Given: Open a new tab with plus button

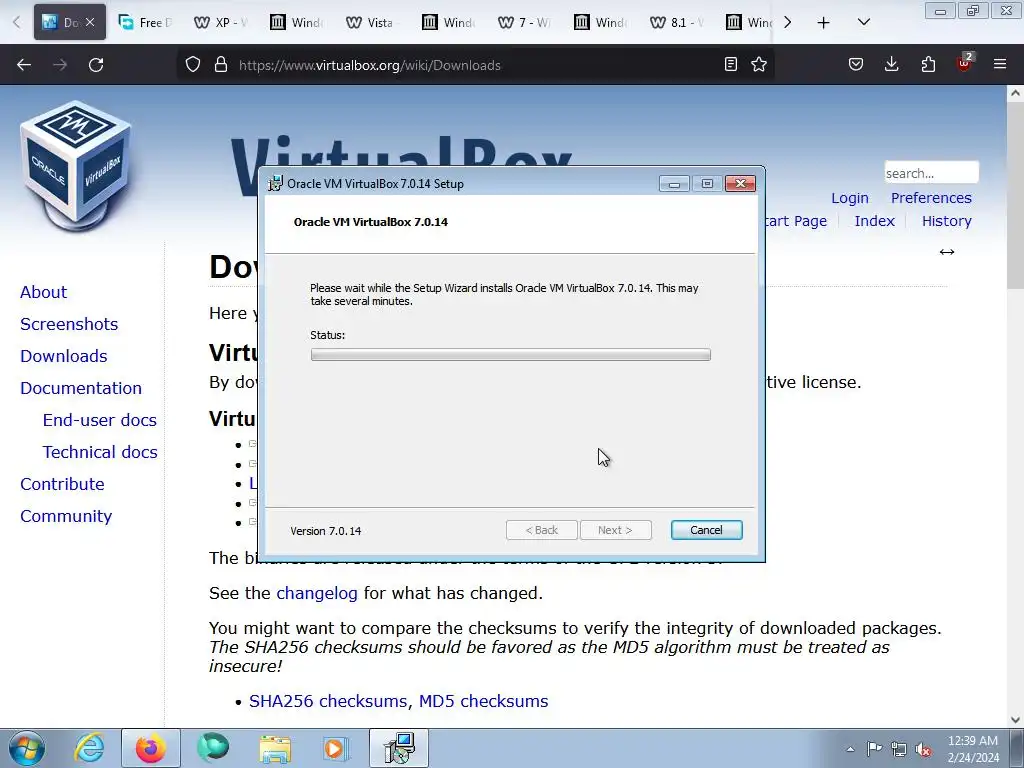Looking at the screenshot, I should pos(824,23).
